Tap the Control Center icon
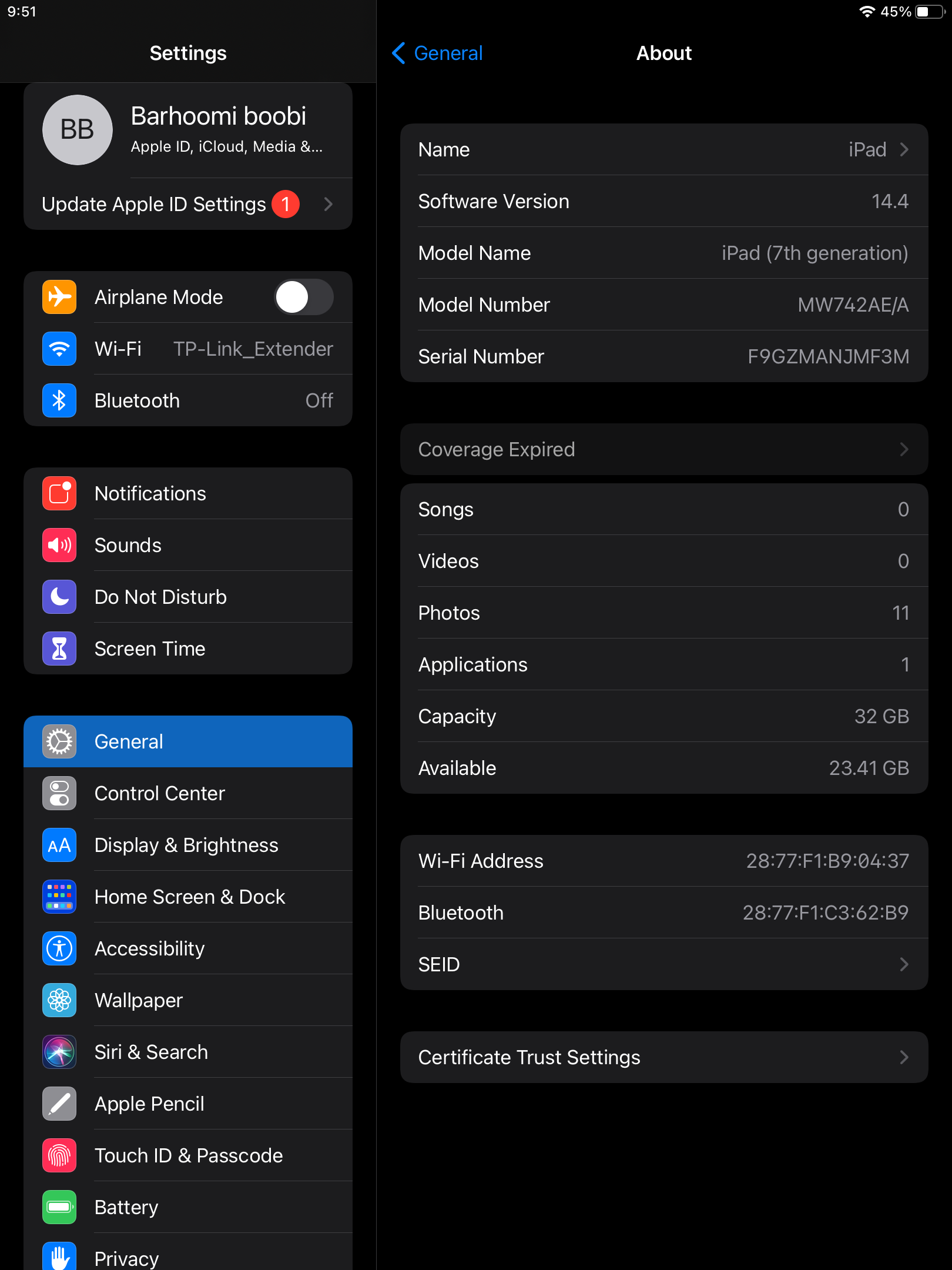This screenshot has width=952, height=1270. click(x=59, y=793)
